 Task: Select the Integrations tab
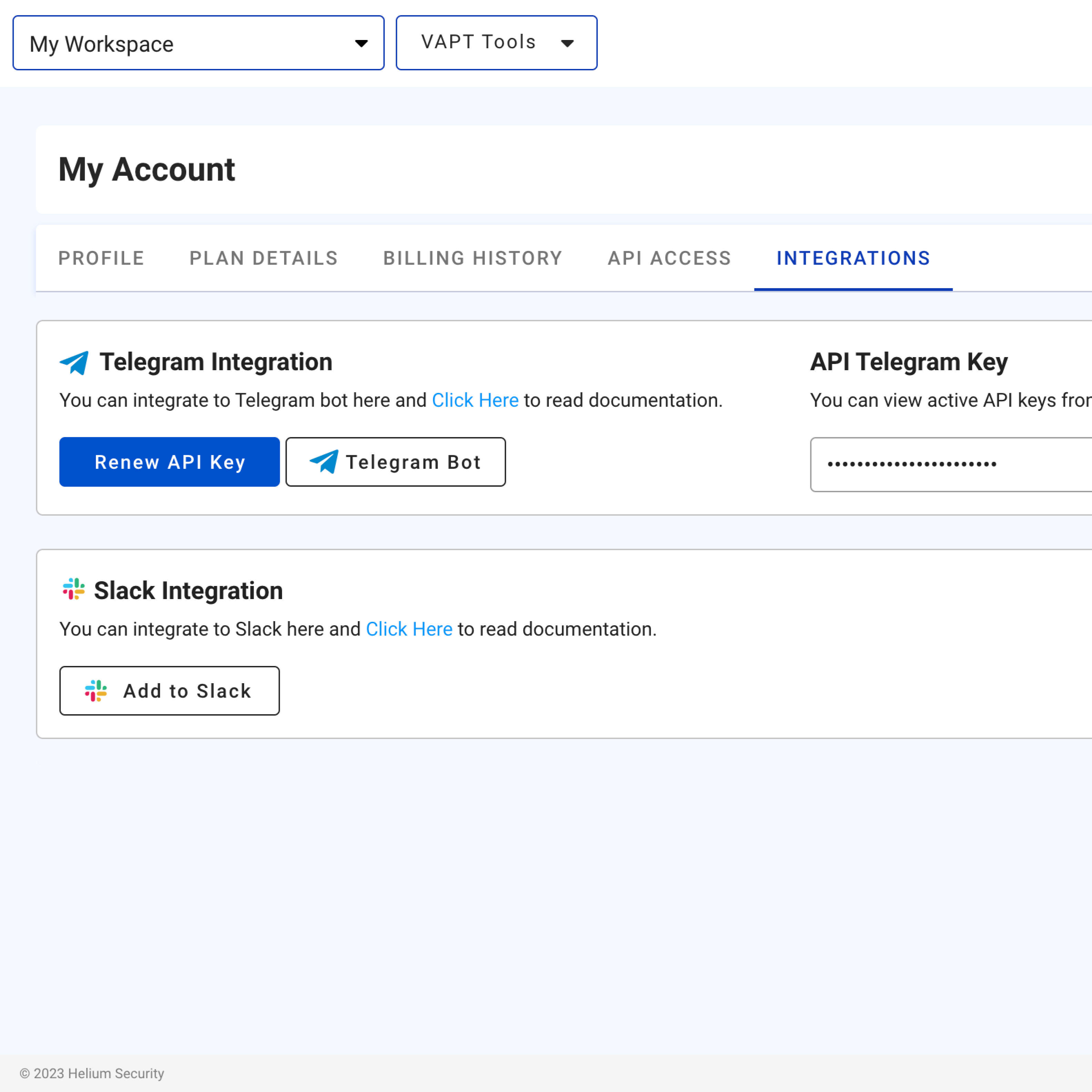pos(853,258)
